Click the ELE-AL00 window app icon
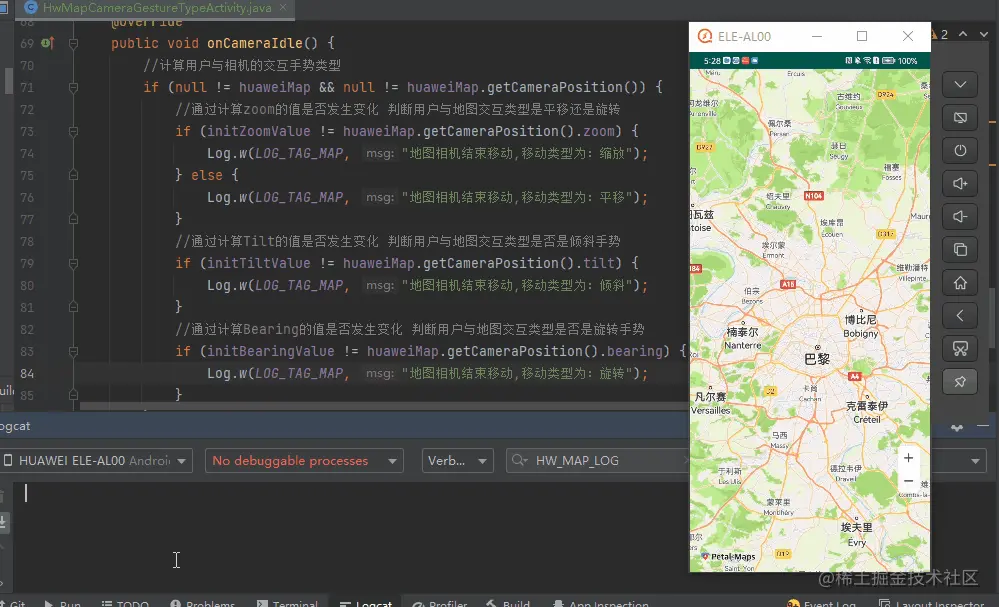This screenshot has width=999, height=607. (705, 36)
